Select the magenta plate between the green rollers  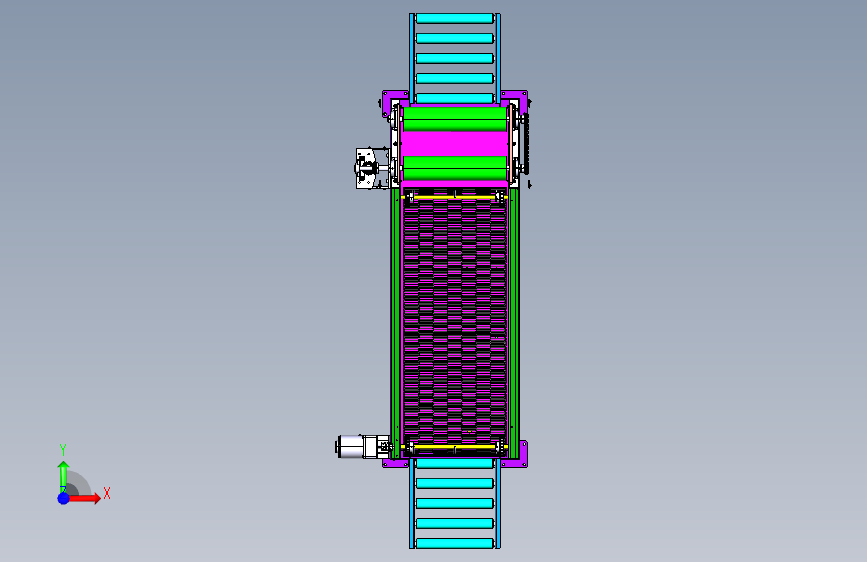[455, 144]
